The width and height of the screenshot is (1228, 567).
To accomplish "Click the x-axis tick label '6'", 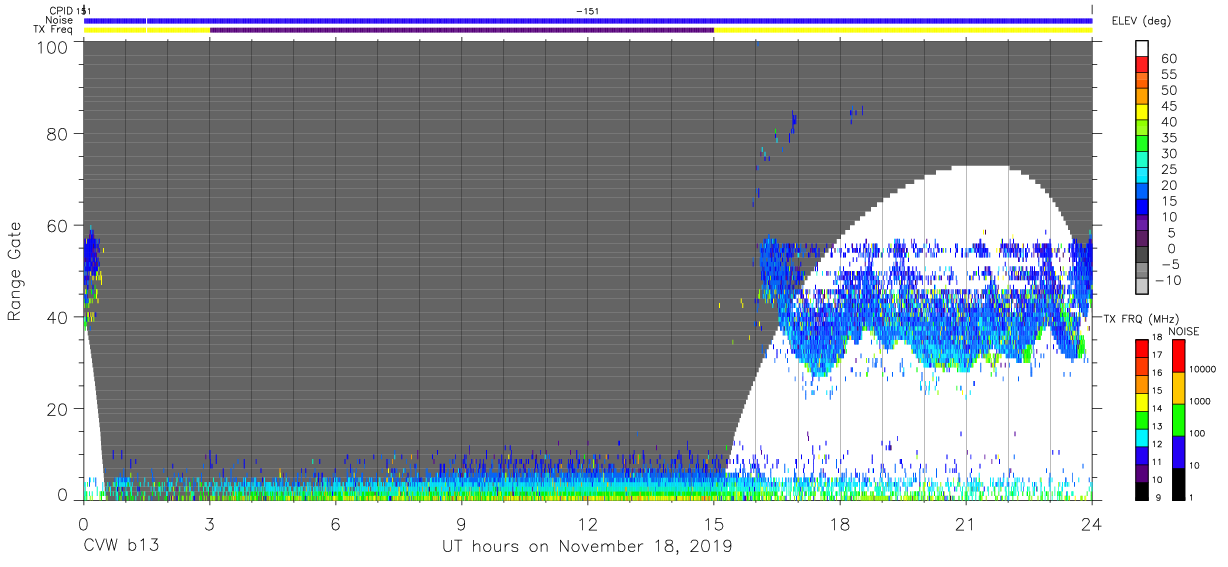I will [x=336, y=525].
